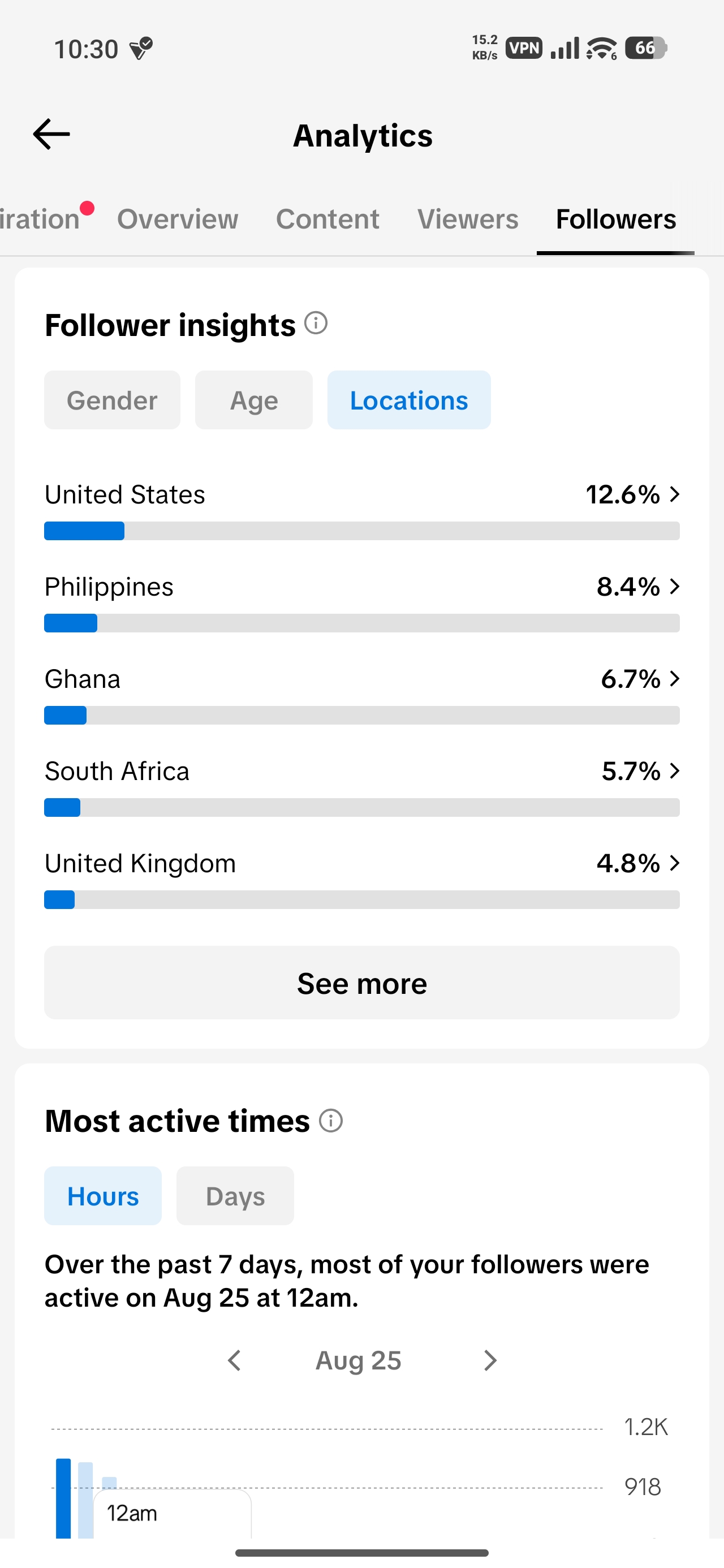
Task: Open Follower insights info icon
Action: 316,322
